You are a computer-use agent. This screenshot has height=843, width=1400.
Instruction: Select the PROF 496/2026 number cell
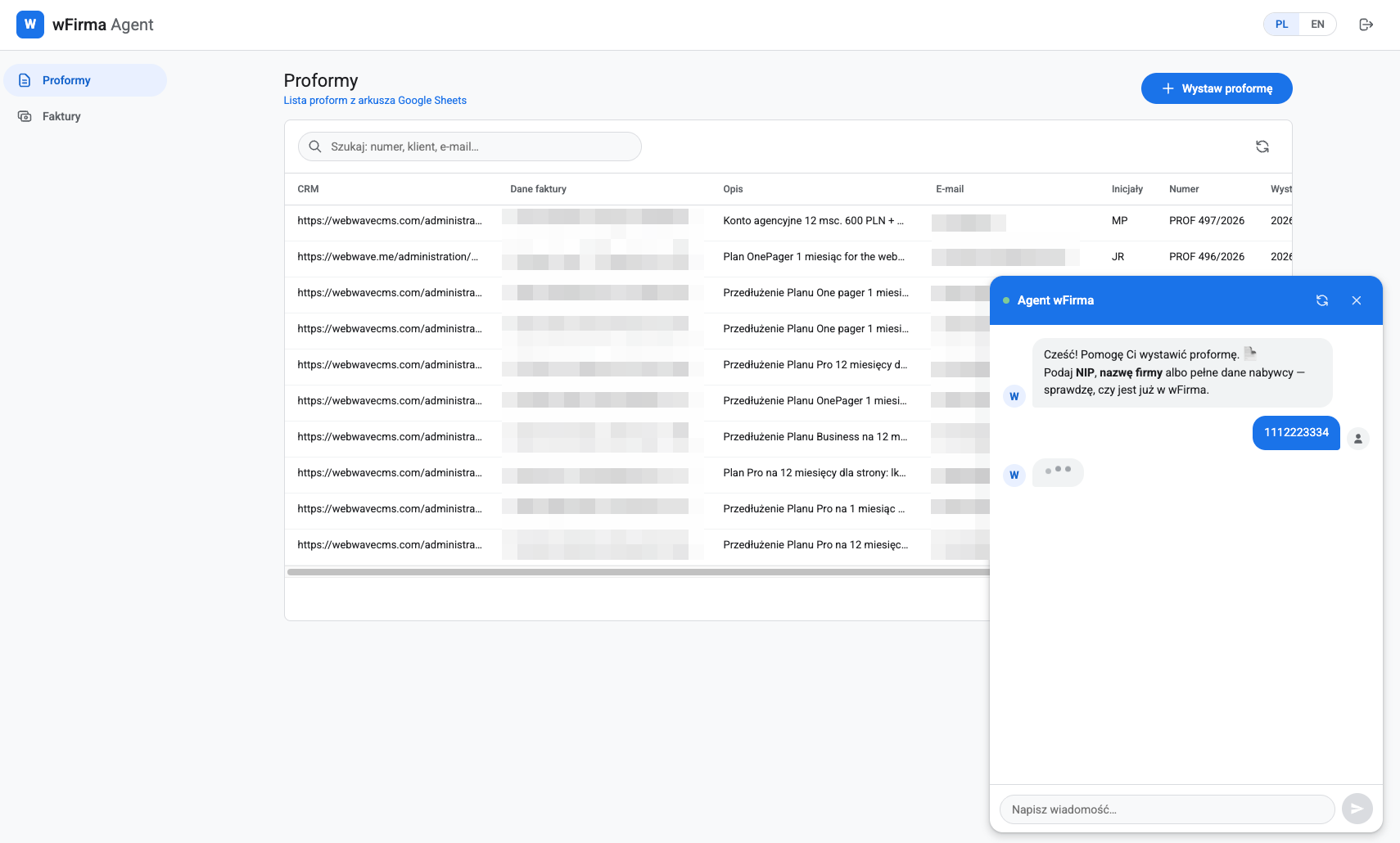coord(1207,257)
